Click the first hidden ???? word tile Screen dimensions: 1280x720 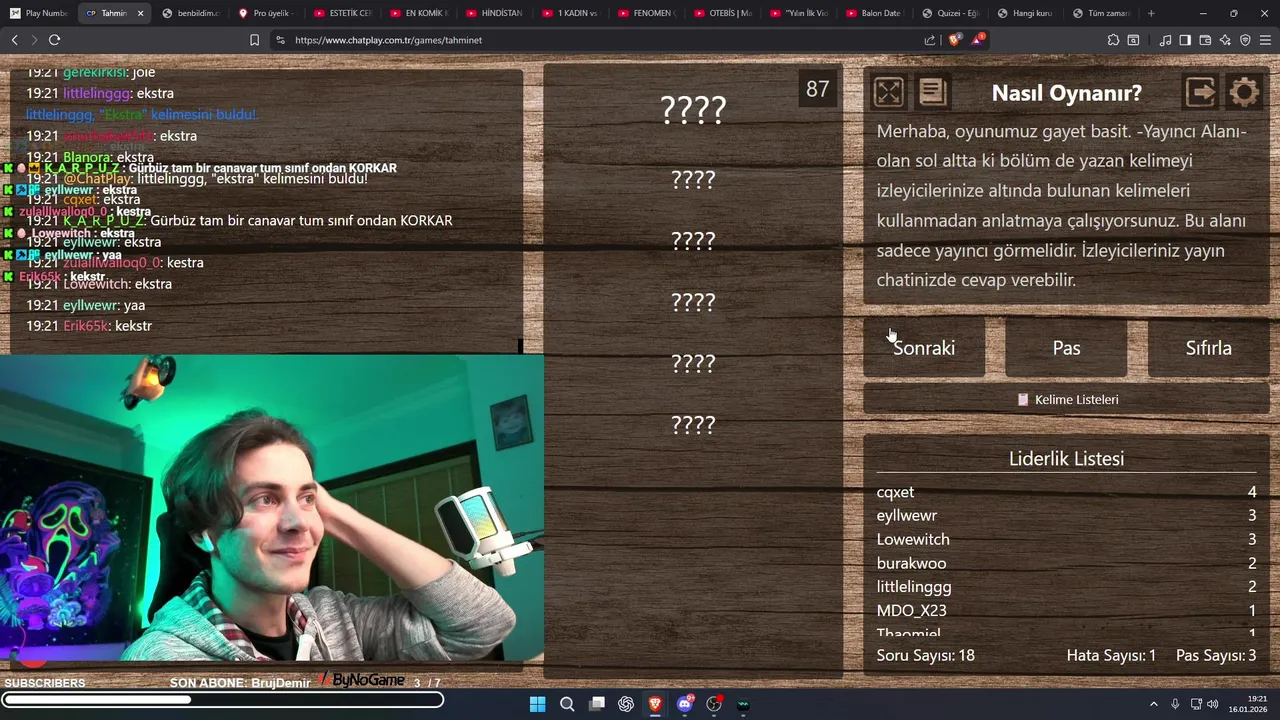pyautogui.click(x=693, y=110)
